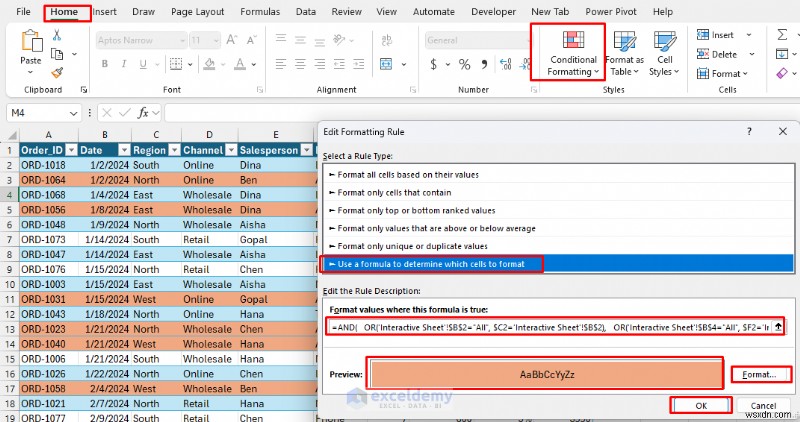Click the dialog Help question mark
The width and height of the screenshot is (800, 422).
coord(749,132)
